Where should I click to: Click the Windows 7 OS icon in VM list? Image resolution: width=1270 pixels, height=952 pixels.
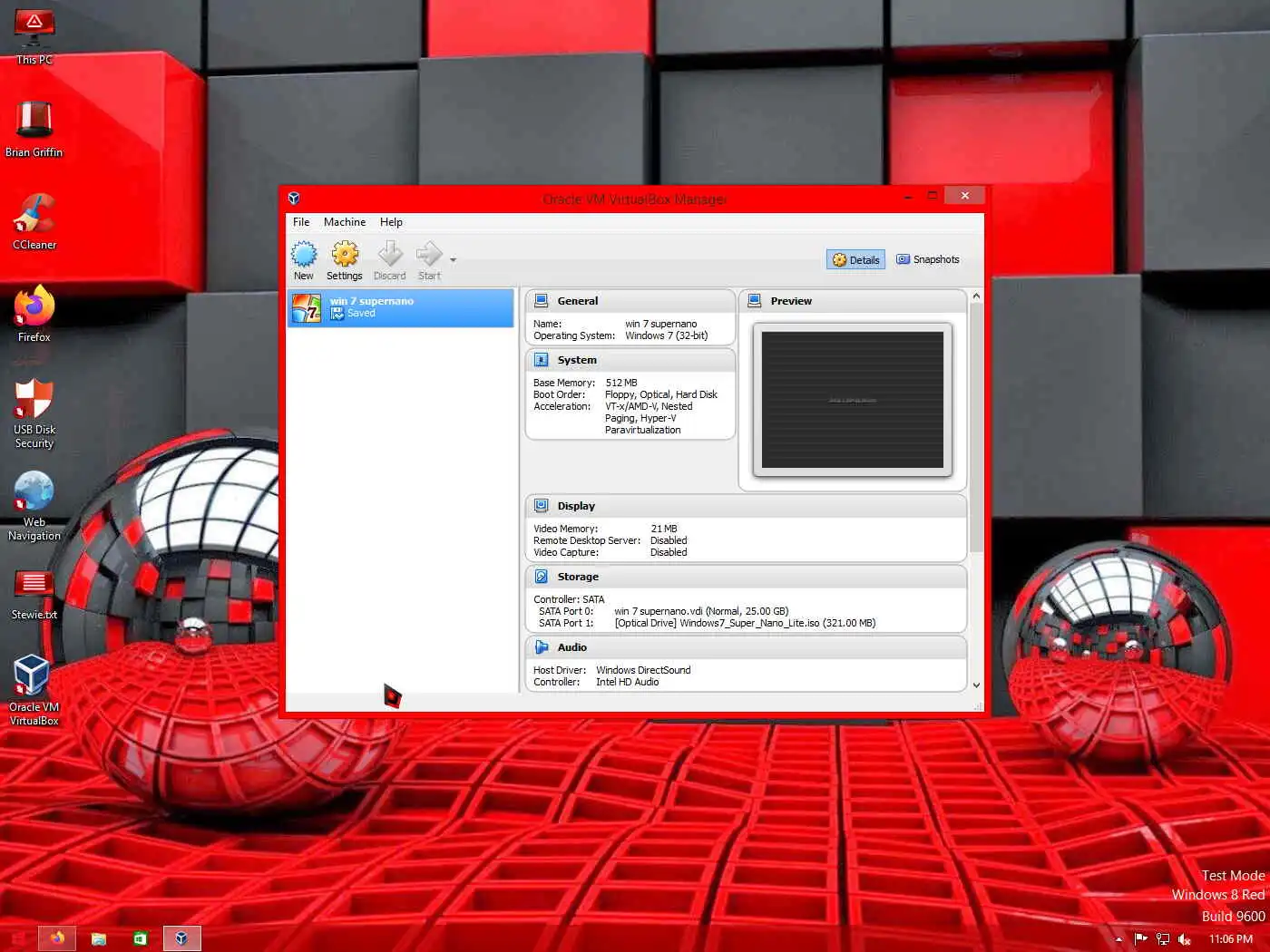point(307,308)
